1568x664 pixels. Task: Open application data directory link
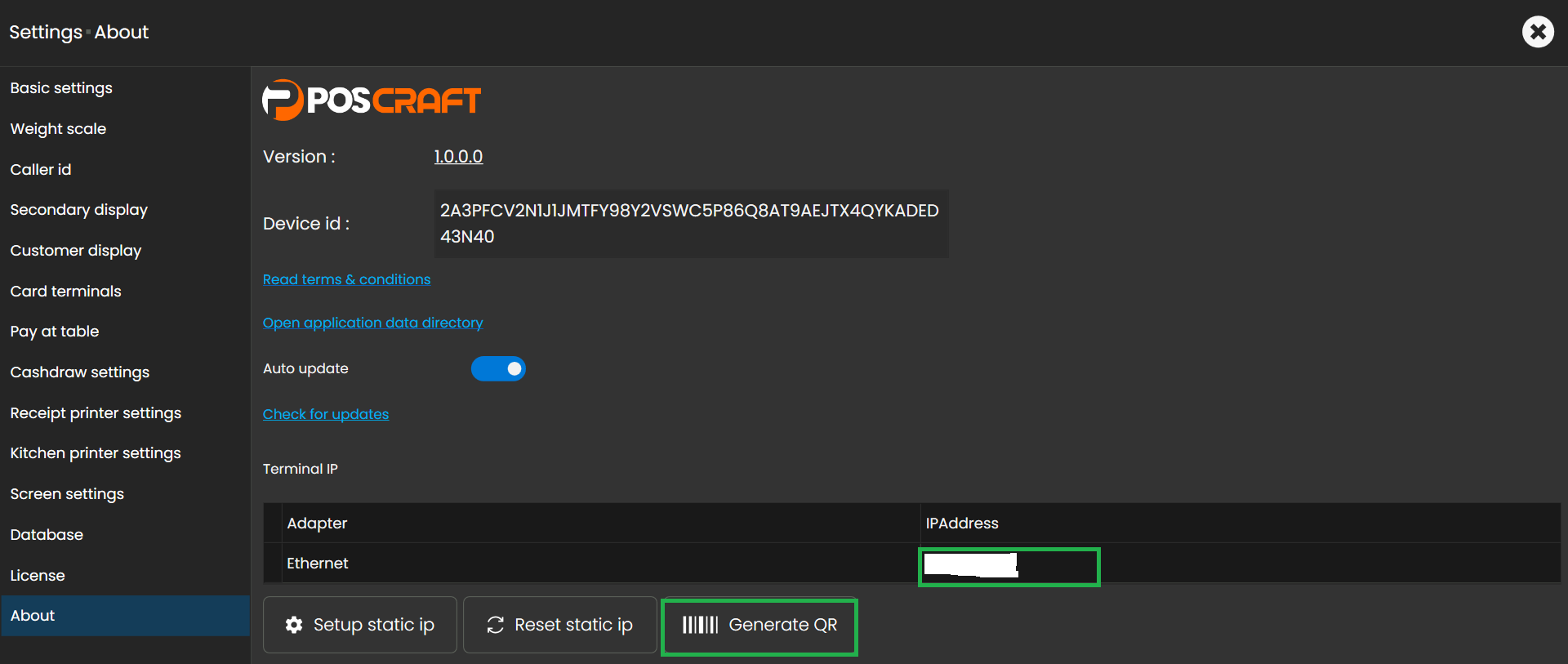(372, 323)
